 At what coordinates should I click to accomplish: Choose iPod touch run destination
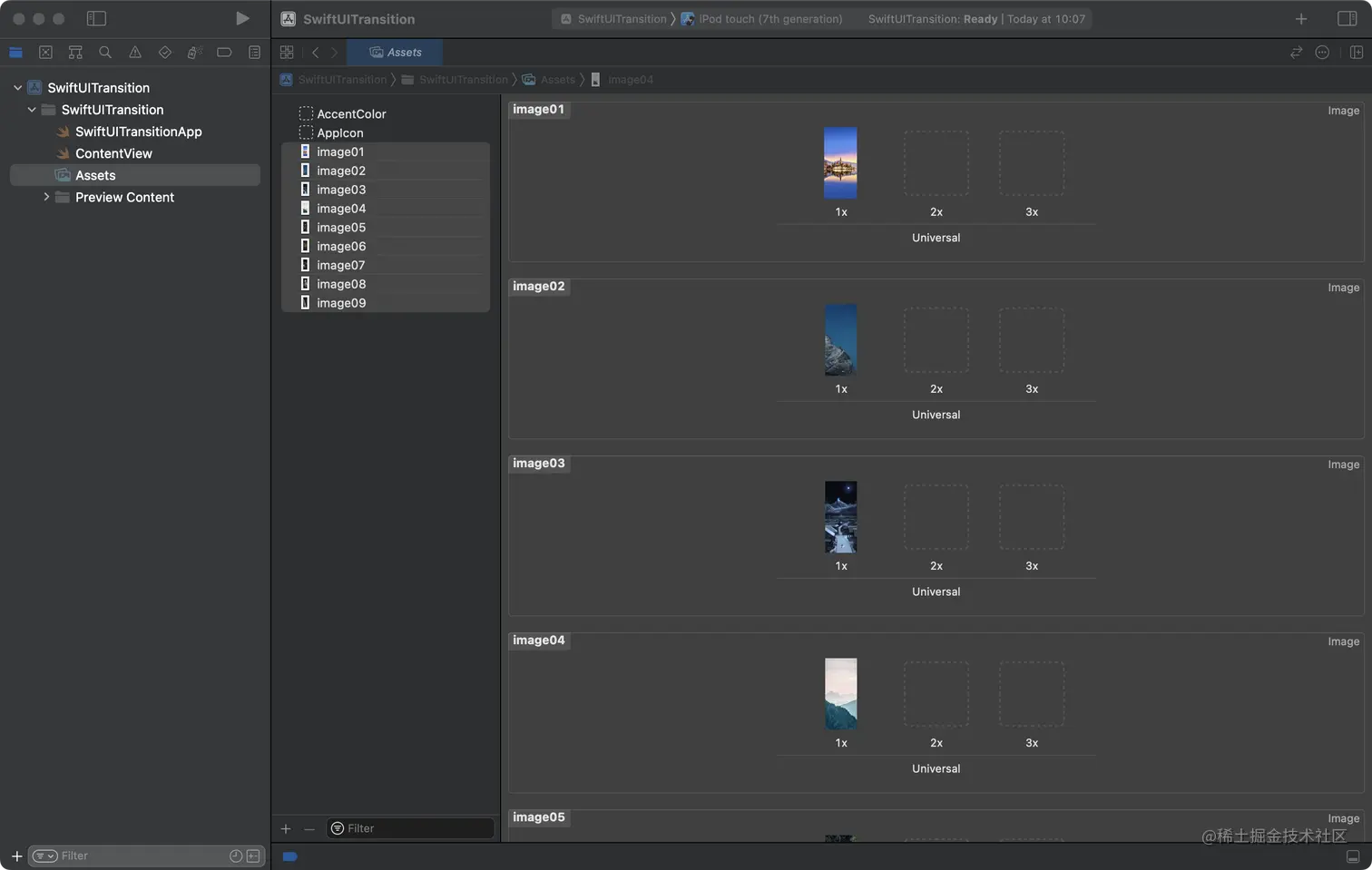[761, 19]
